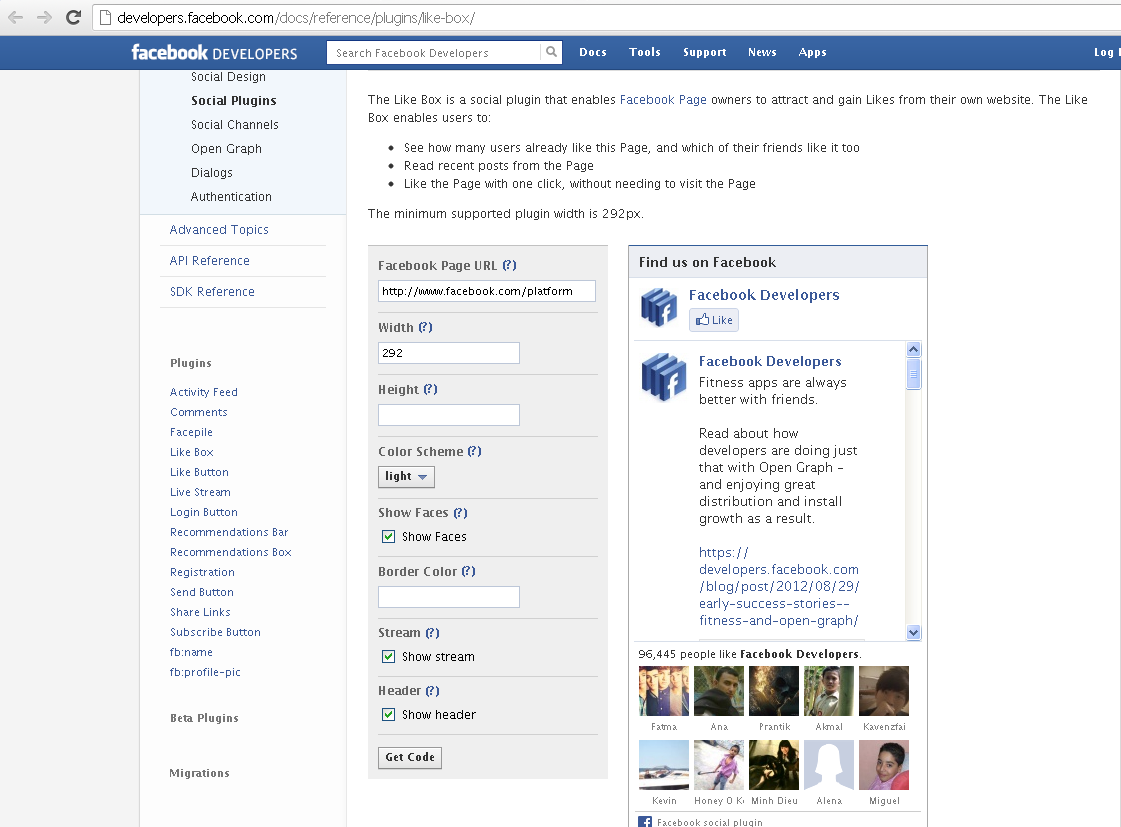Image resolution: width=1121 pixels, height=827 pixels.
Task: Click the Facebook Developers profile picture
Action: click(x=657, y=308)
